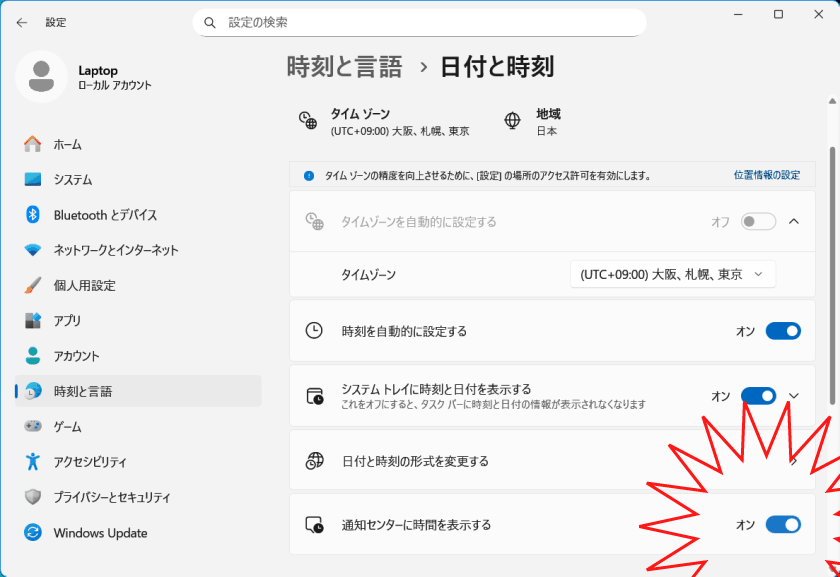Turn off 時刻を自動的に設定する switch

point(783,331)
